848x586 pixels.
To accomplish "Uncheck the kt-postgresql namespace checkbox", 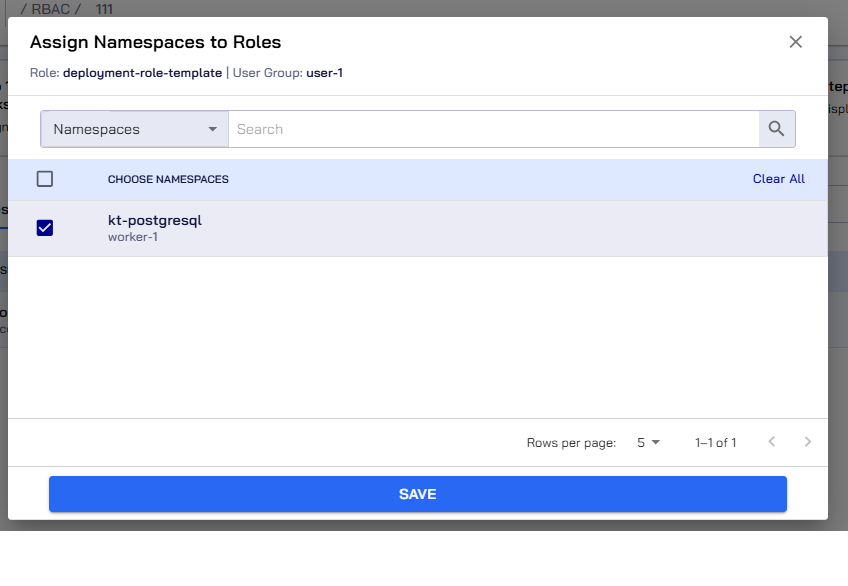I will 45,228.
